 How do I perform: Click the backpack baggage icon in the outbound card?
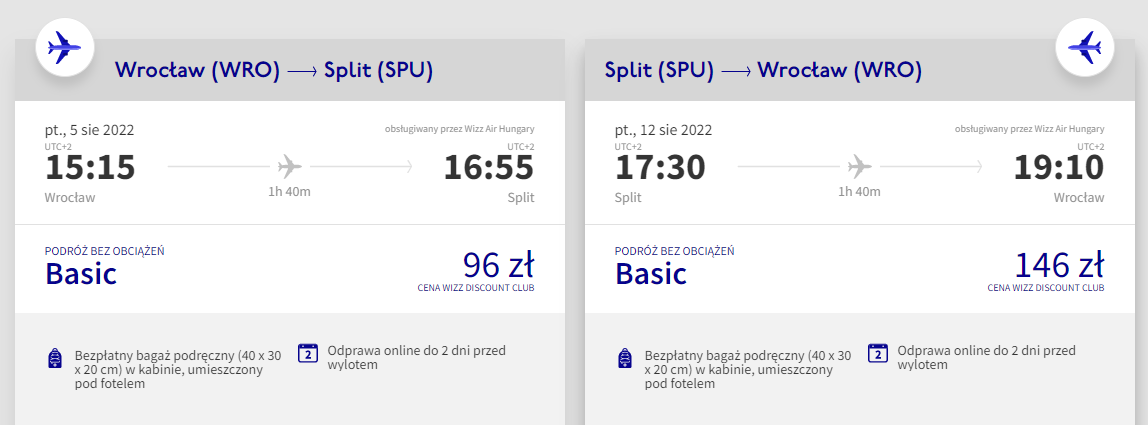(56, 359)
